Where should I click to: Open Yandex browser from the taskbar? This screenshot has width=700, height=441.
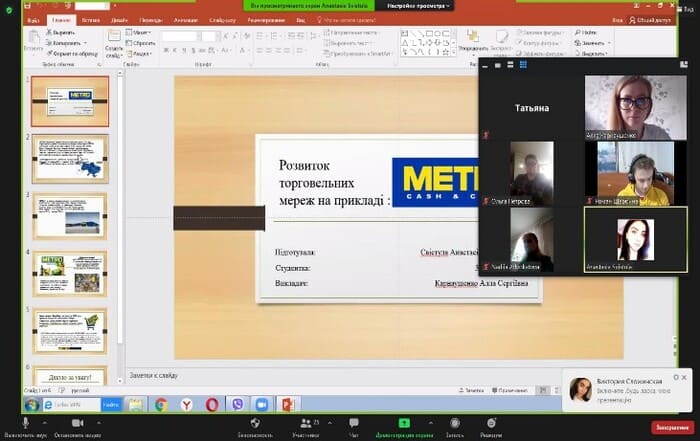coord(186,405)
